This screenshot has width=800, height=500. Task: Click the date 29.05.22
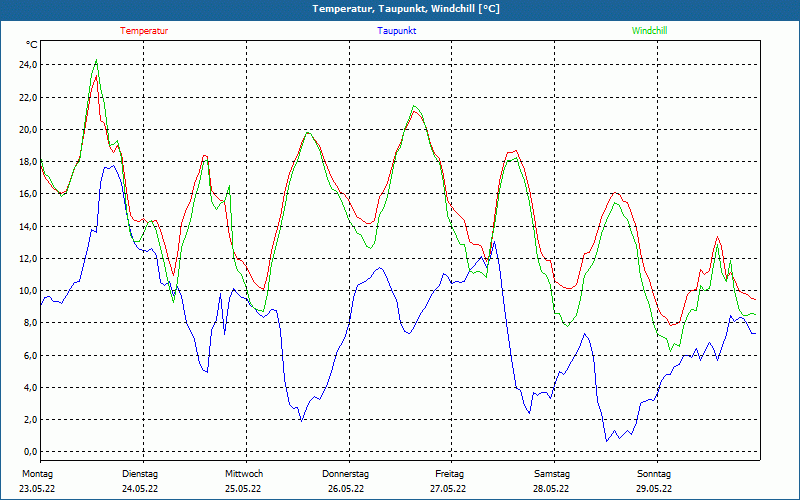click(654, 489)
